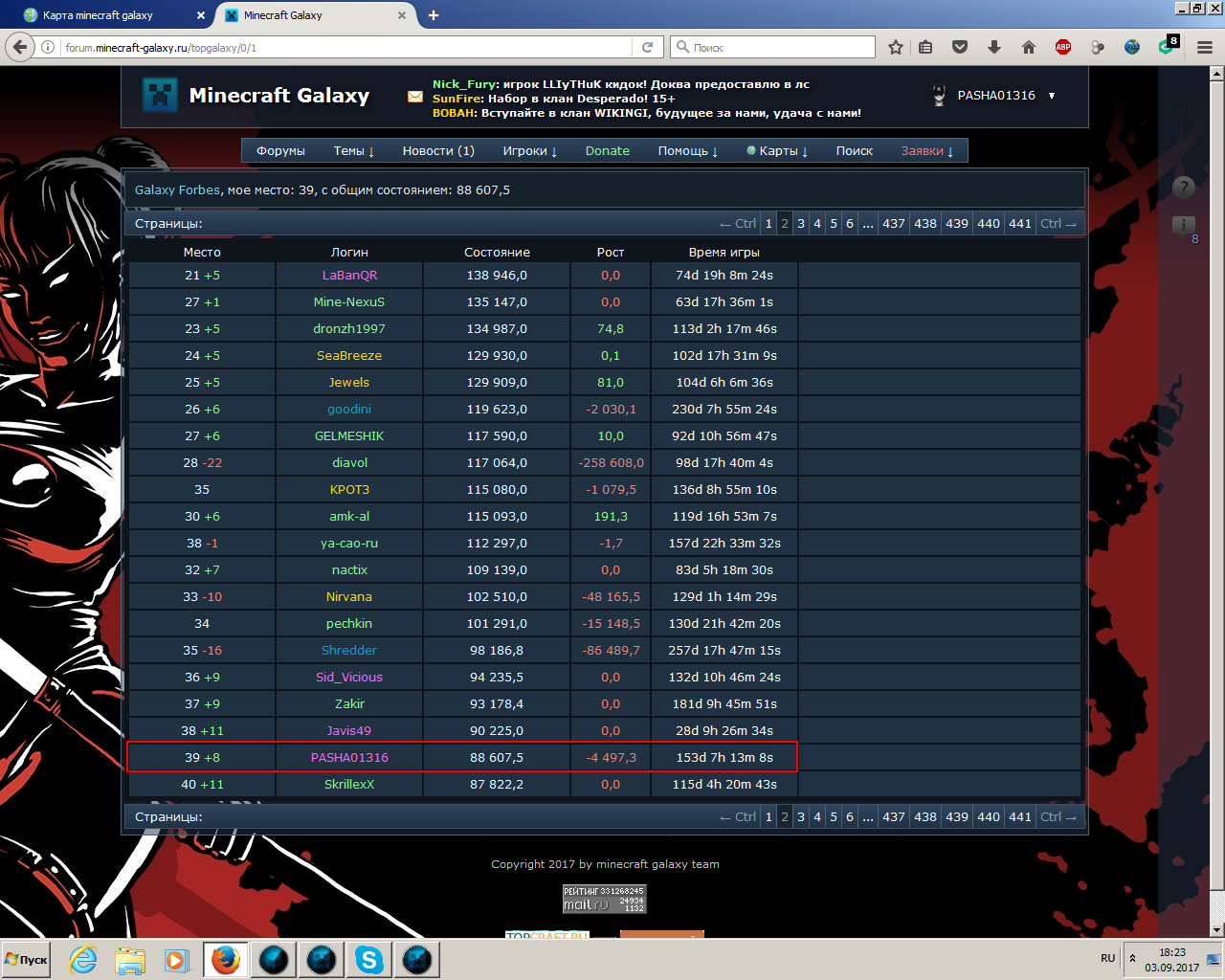The height and width of the screenshot is (980, 1225).
Task: Click the question mark help icon
Action: click(x=1184, y=188)
